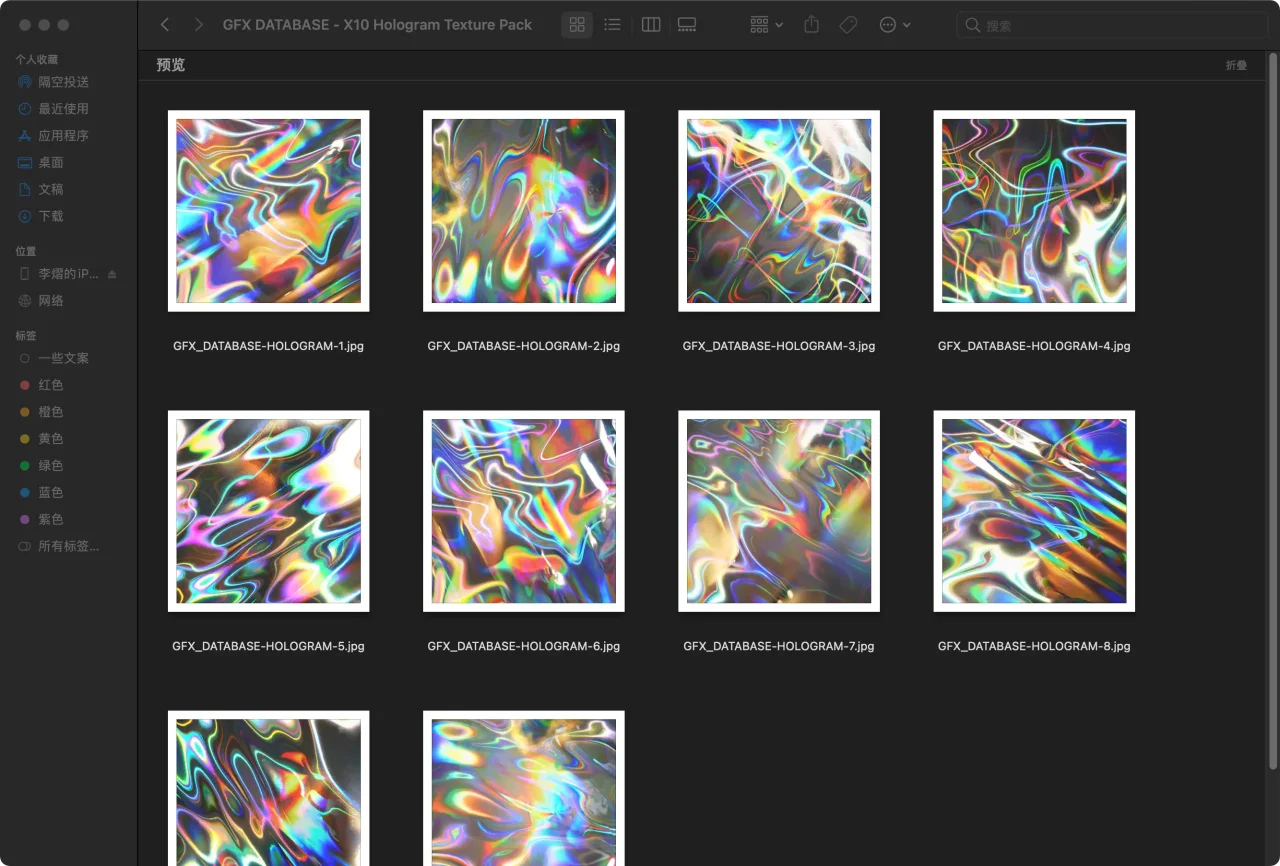Select the GFX_DATABASE-HOLOGRAM-3.jpg thumbnail
The width and height of the screenshot is (1280, 866).
[x=778, y=211]
